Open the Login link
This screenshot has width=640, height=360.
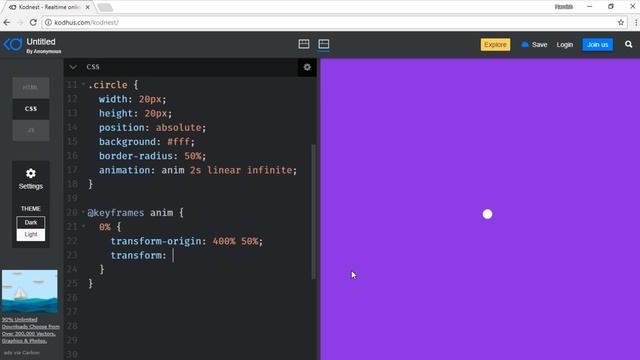point(564,44)
